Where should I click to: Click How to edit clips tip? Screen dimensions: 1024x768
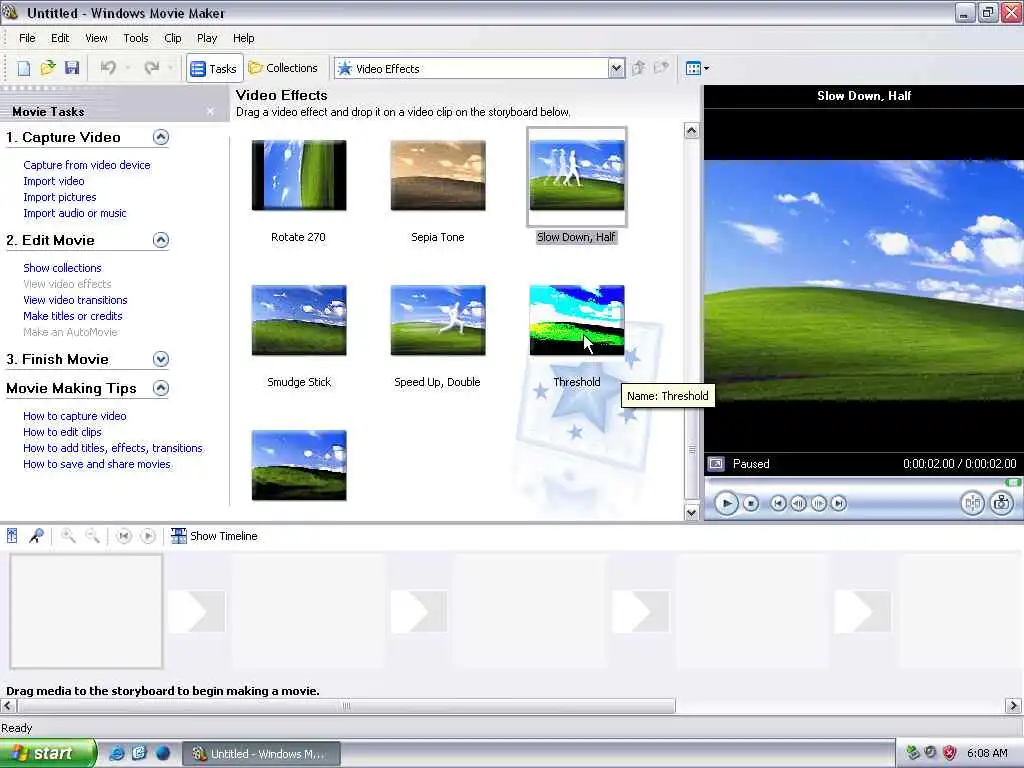pyautogui.click(x=62, y=432)
